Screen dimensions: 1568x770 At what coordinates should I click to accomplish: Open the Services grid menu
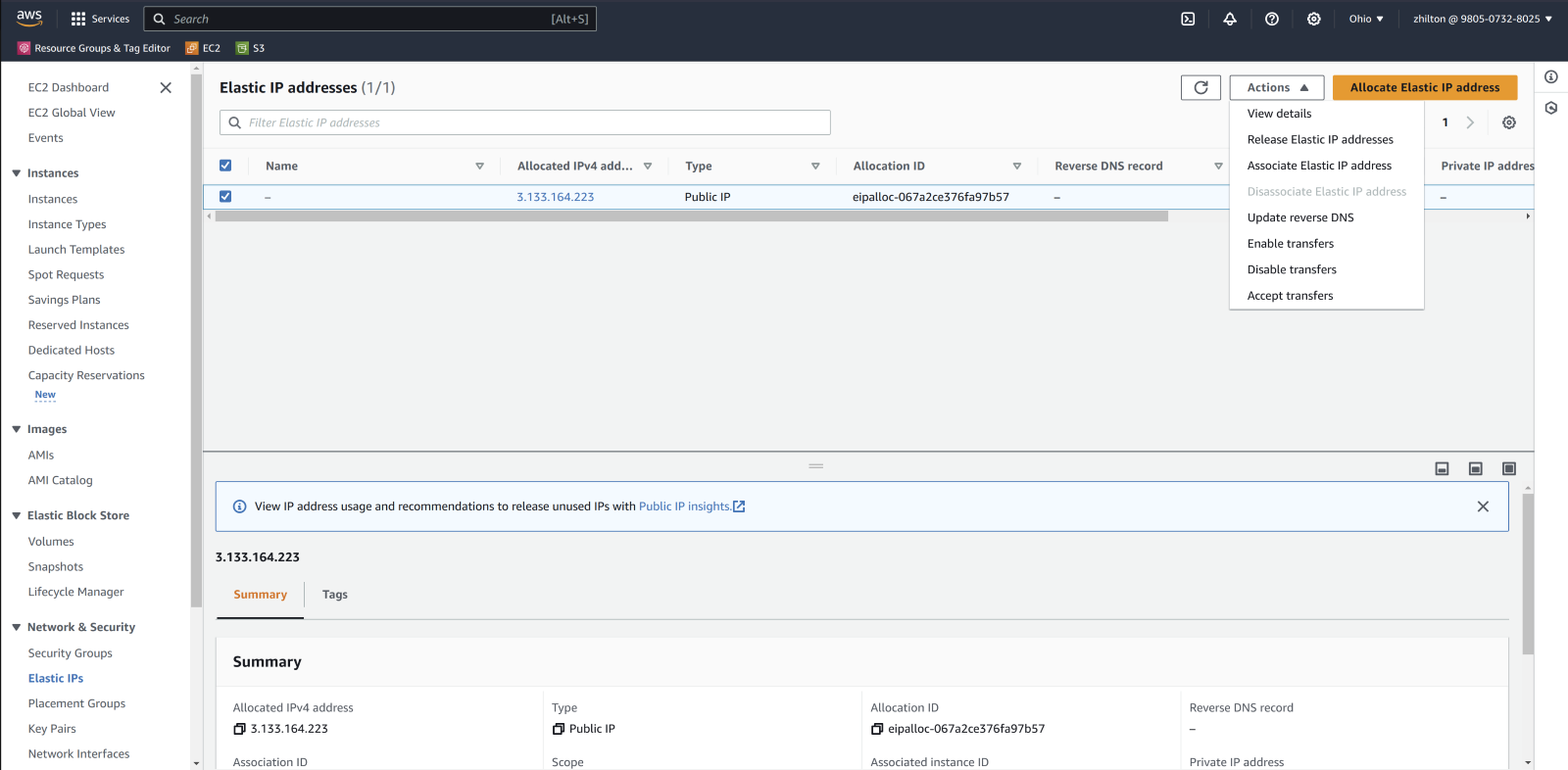[100, 19]
